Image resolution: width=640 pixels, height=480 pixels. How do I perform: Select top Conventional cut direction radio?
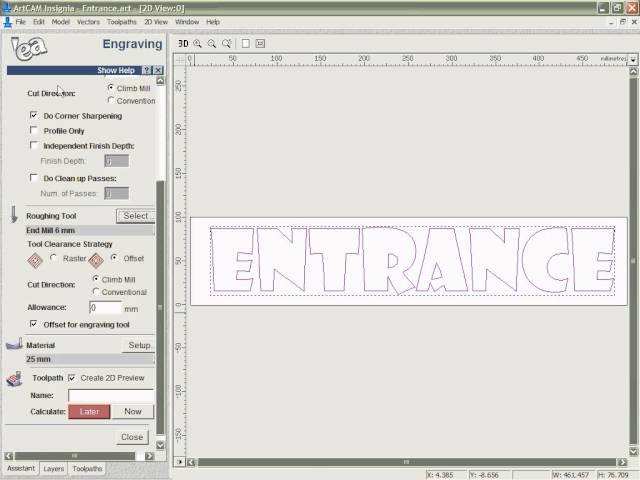coord(111,100)
